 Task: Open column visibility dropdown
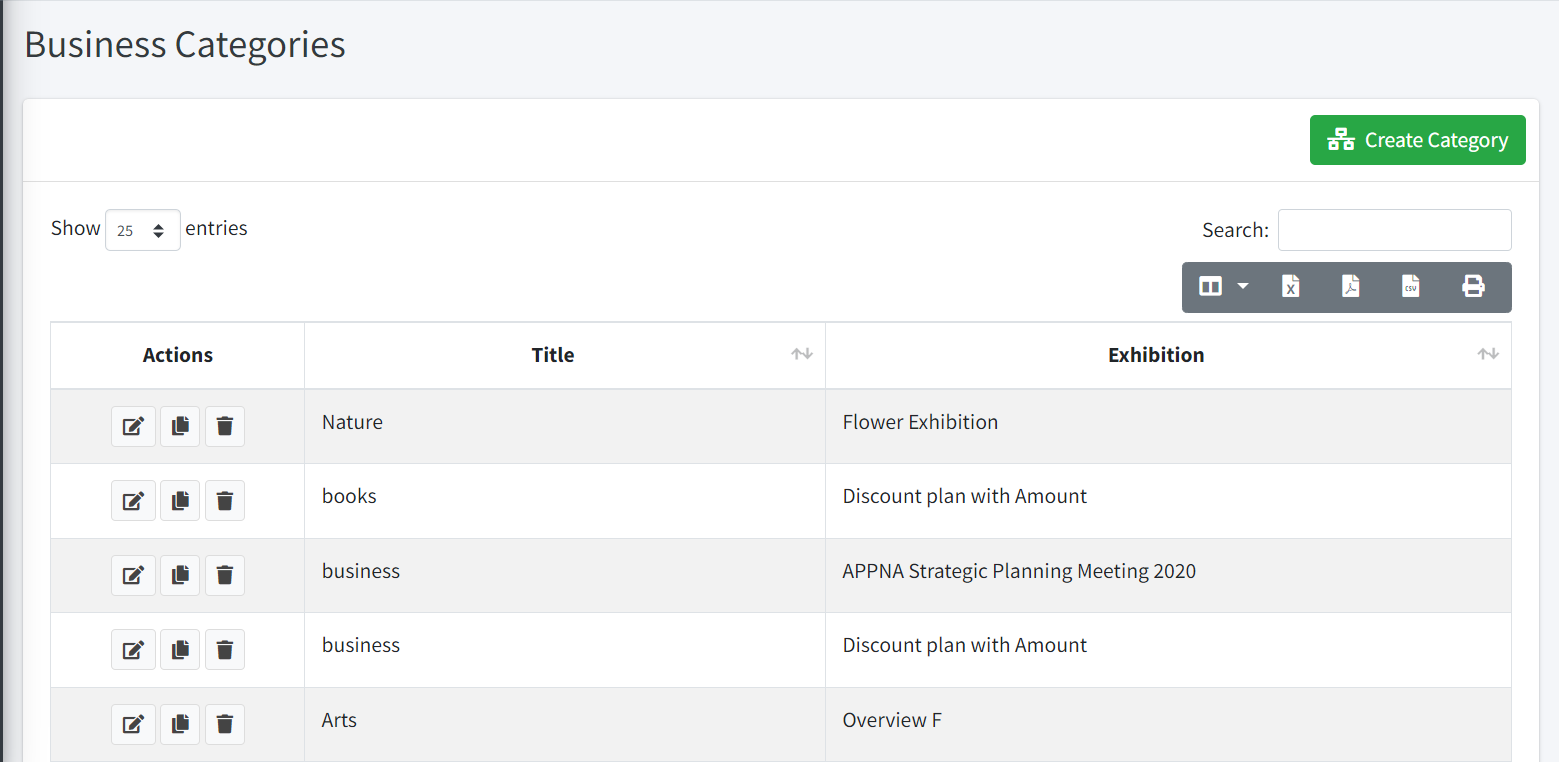click(x=1224, y=287)
